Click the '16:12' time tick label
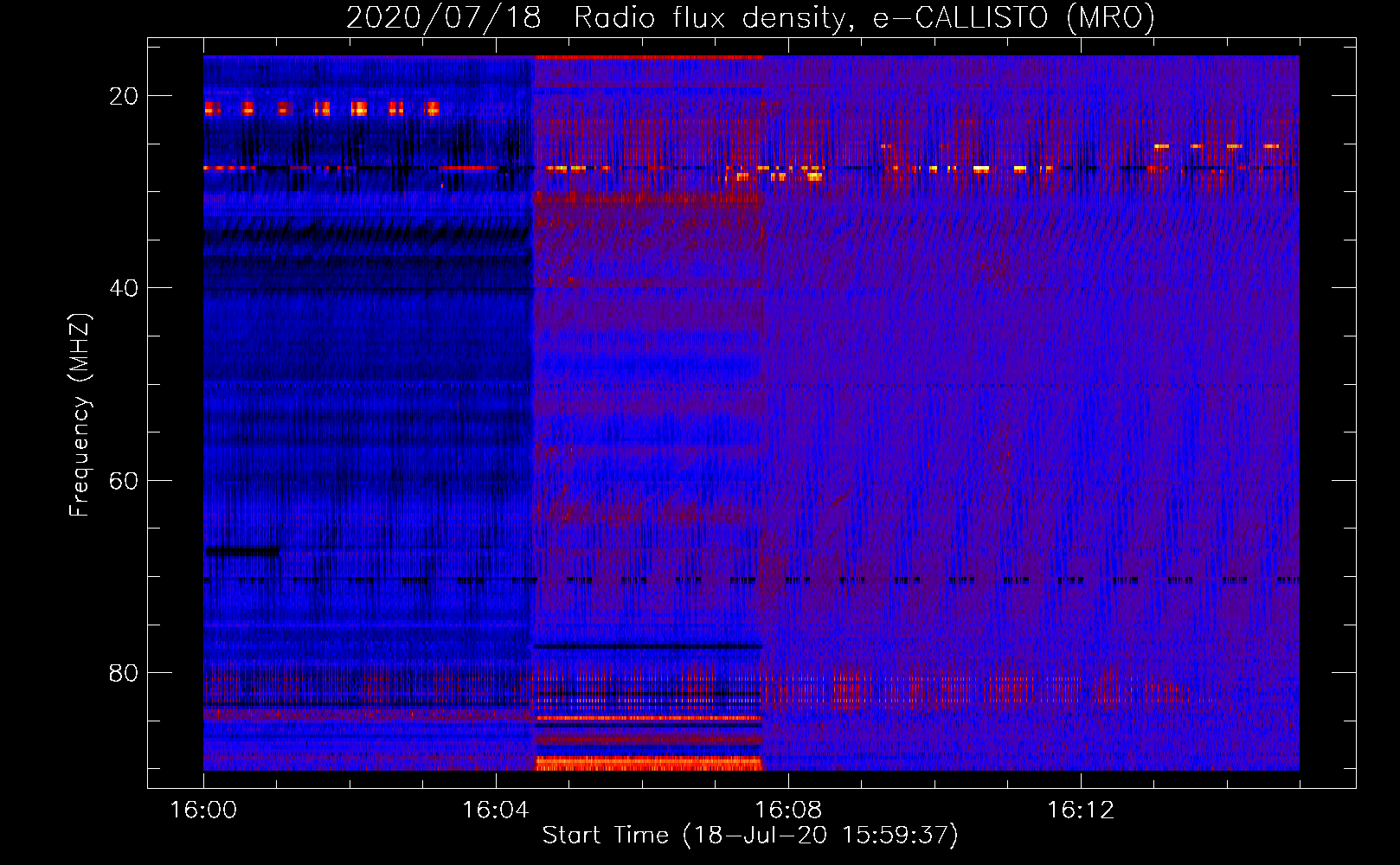This screenshot has height=865, width=1400. tap(1081, 810)
